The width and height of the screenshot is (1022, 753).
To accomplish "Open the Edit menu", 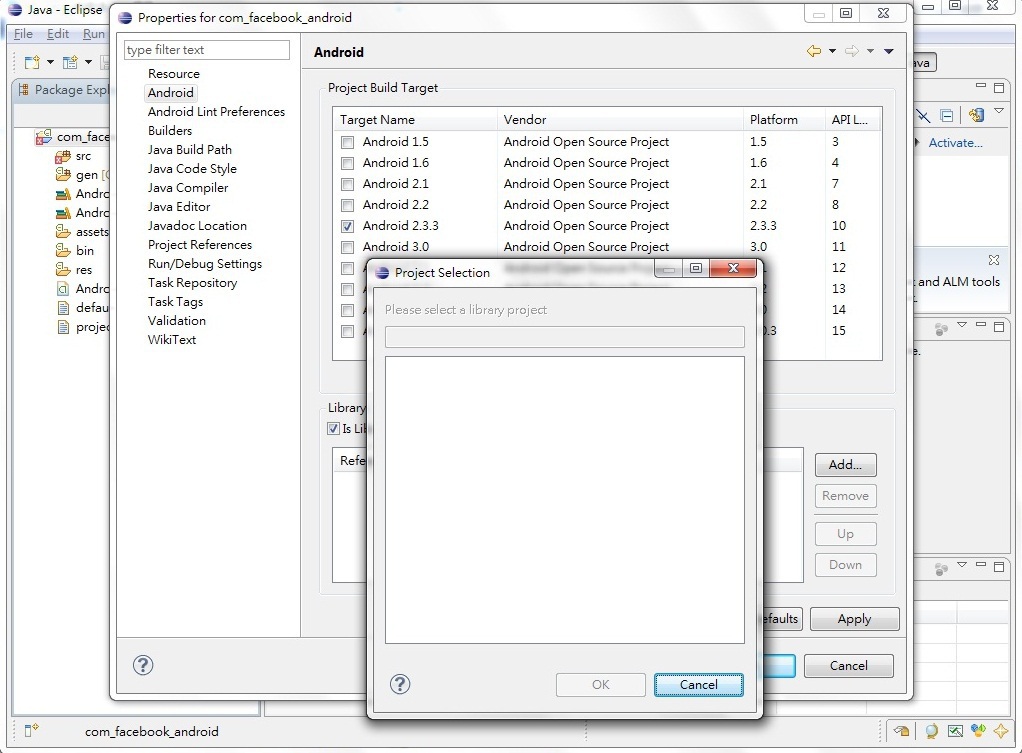I will tap(58, 34).
